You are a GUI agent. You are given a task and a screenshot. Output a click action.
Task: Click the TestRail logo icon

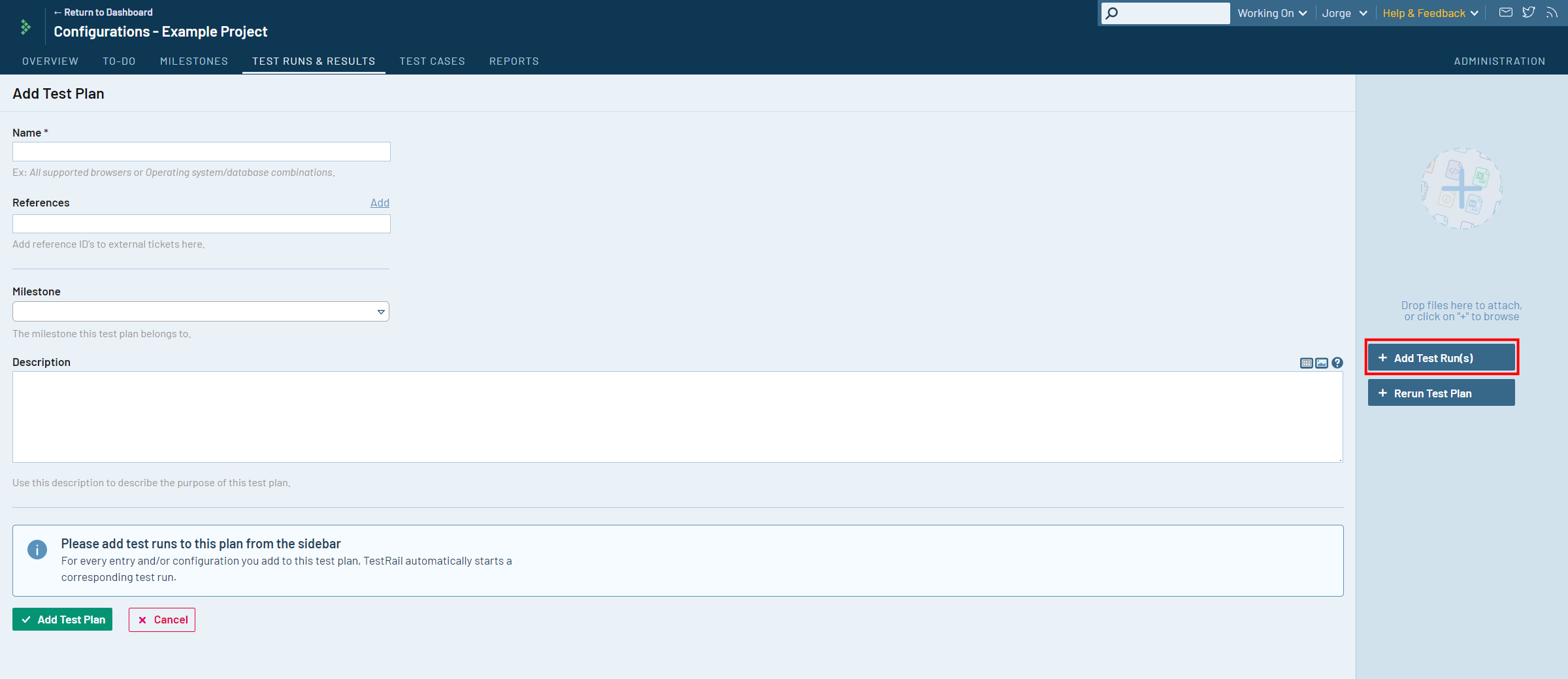click(25, 27)
